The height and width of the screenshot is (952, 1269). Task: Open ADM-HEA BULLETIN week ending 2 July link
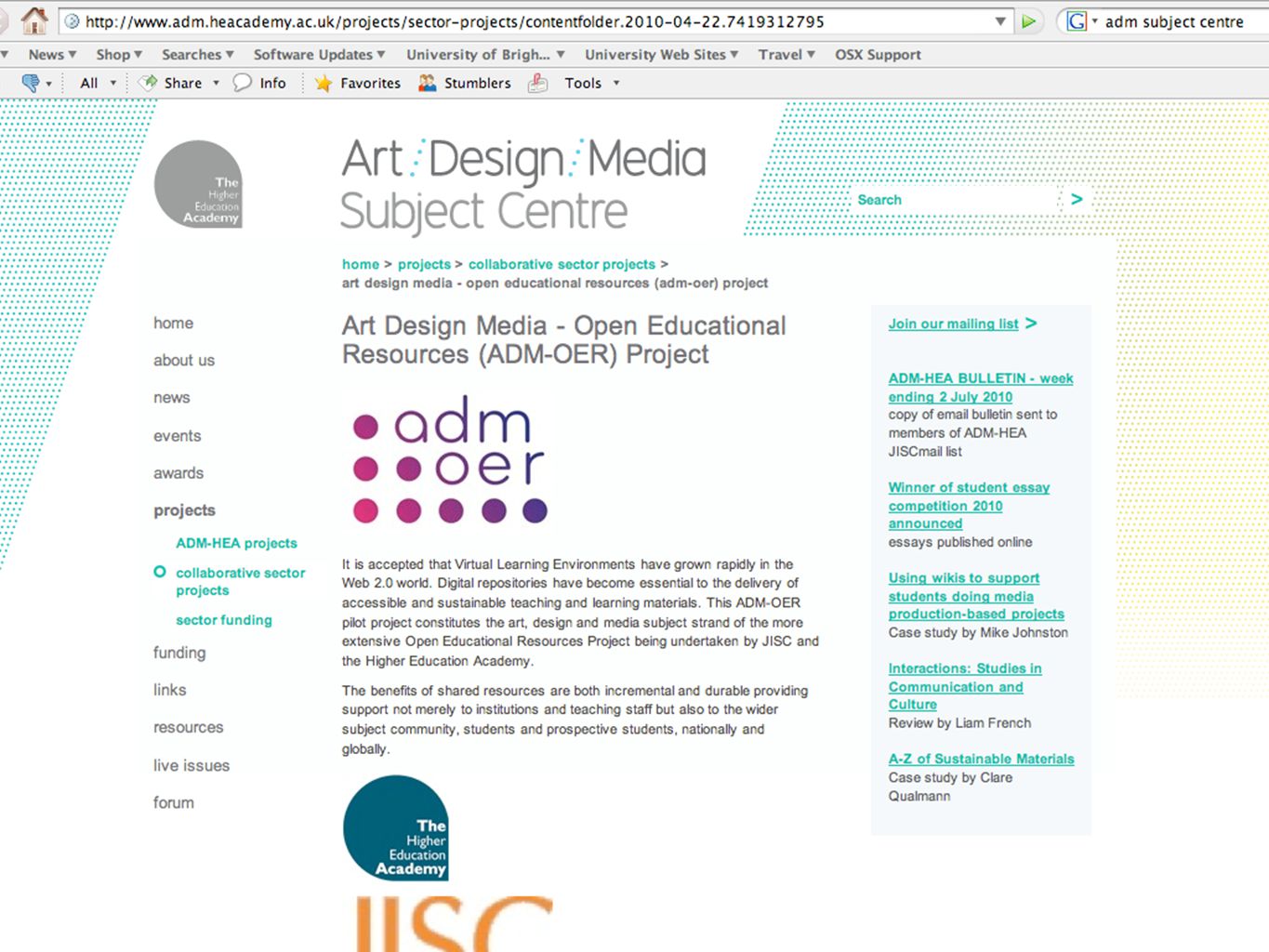(981, 388)
